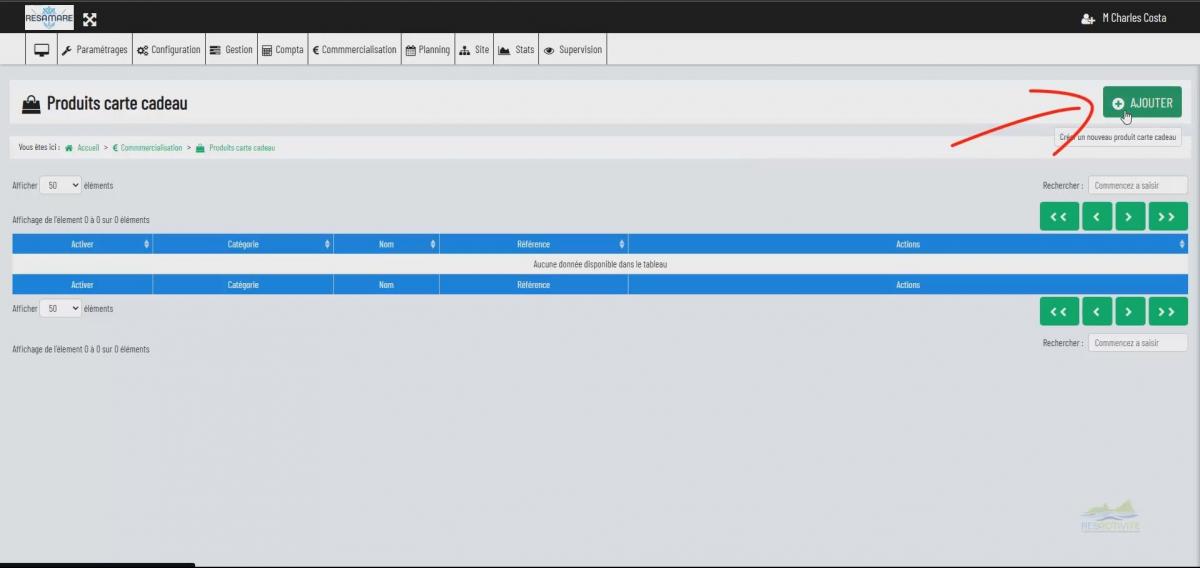Go to previous page with top < button
Screen dimensions: 1200x568
click(1097, 216)
